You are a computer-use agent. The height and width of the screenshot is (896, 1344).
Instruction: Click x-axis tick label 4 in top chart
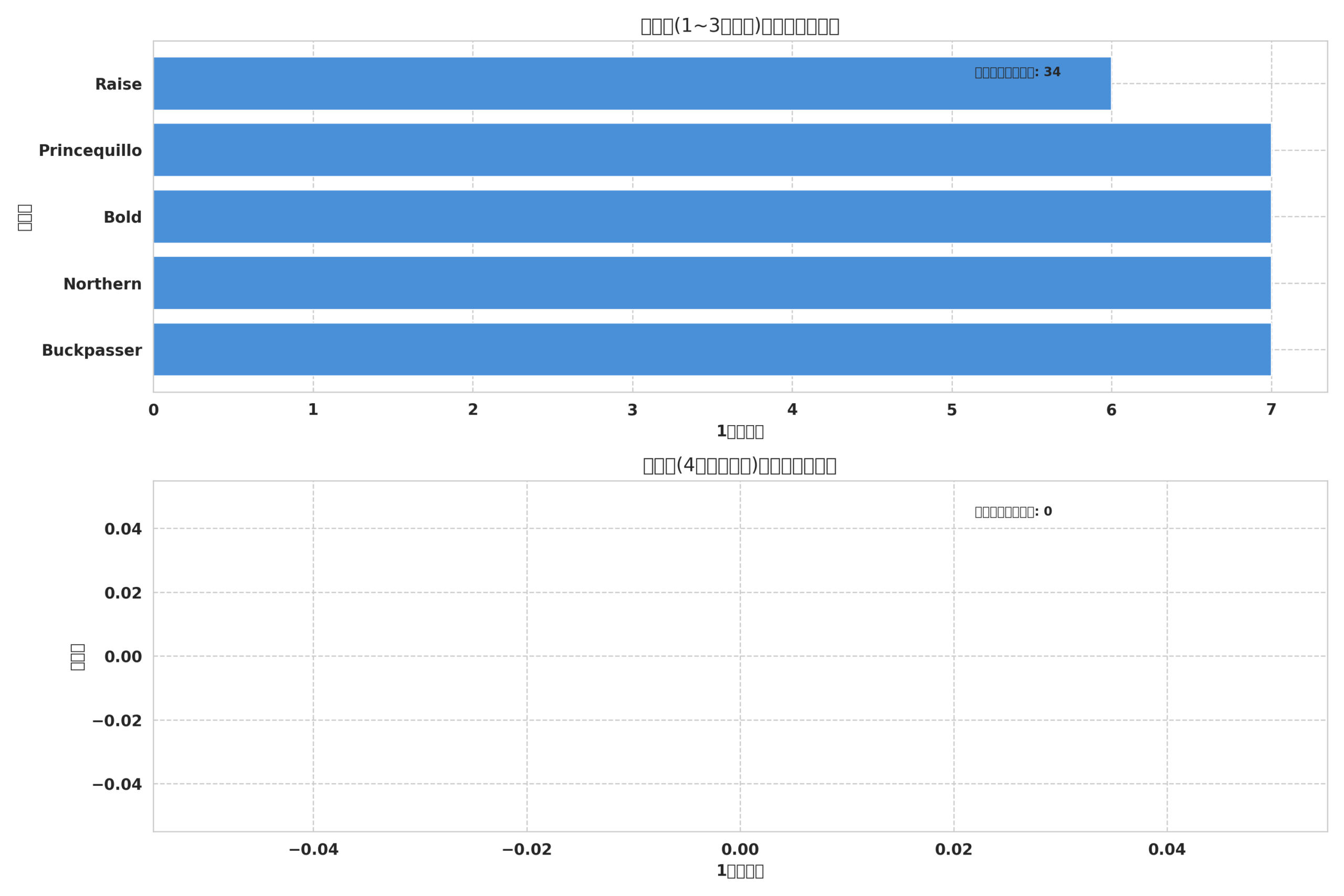(x=792, y=410)
